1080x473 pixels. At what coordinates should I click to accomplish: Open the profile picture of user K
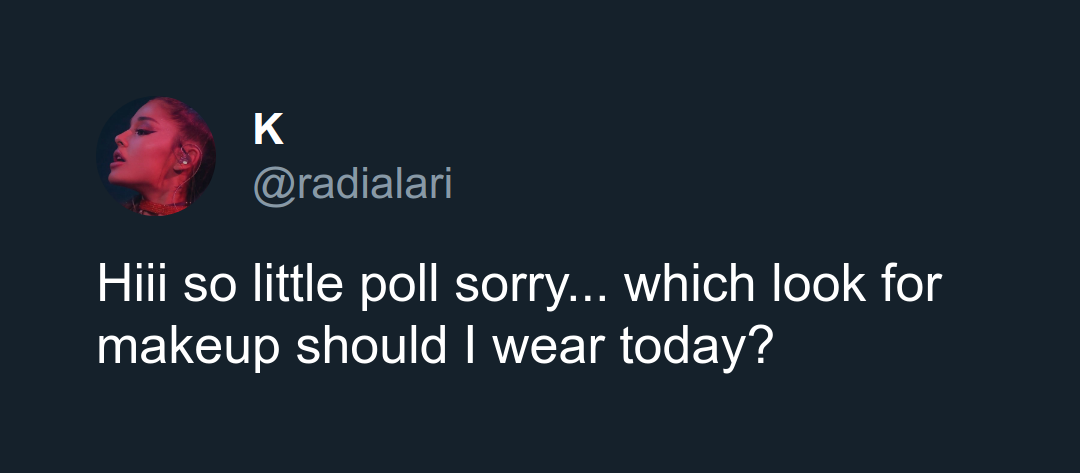coord(156,156)
